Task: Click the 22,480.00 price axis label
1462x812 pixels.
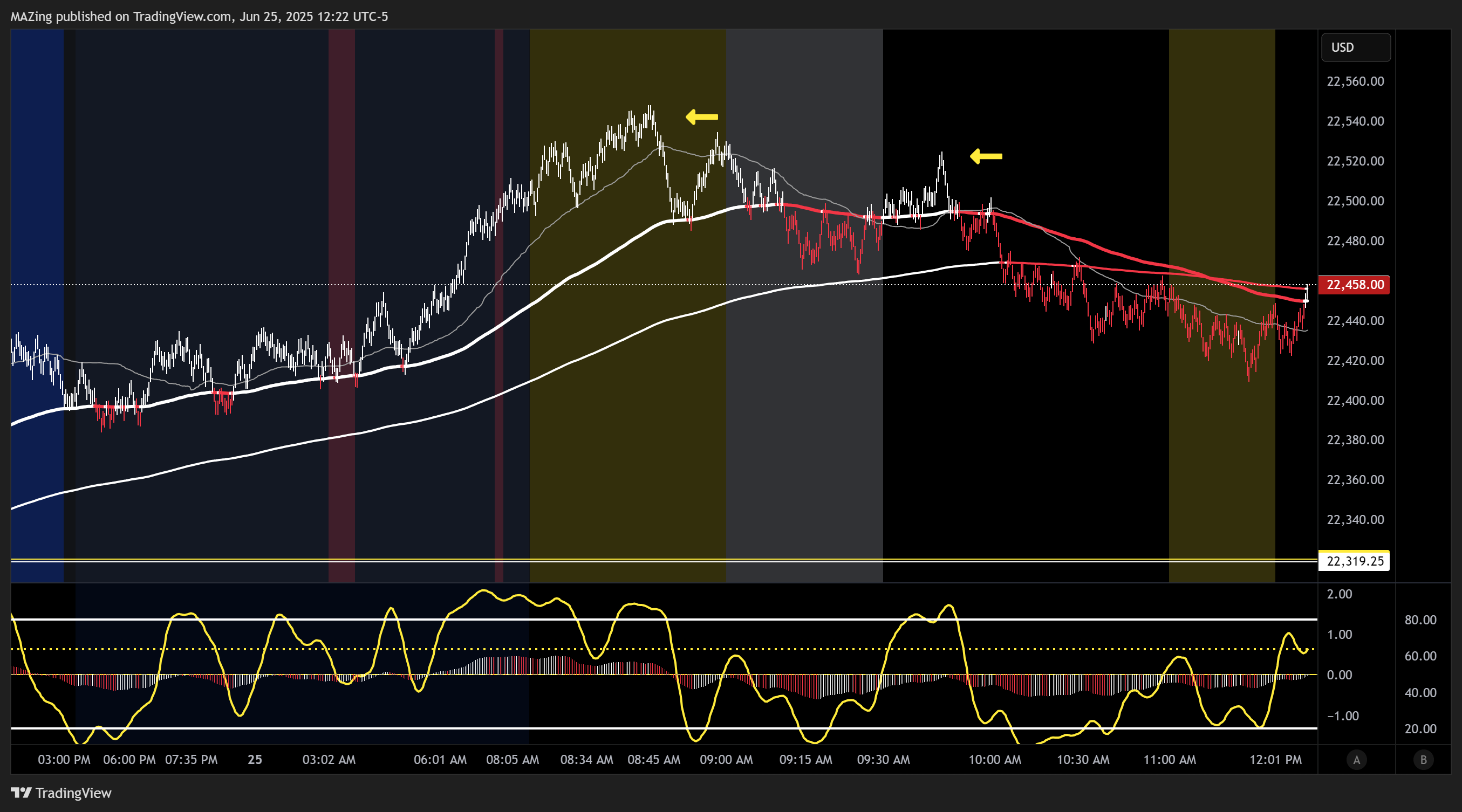Action: point(1355,241)
